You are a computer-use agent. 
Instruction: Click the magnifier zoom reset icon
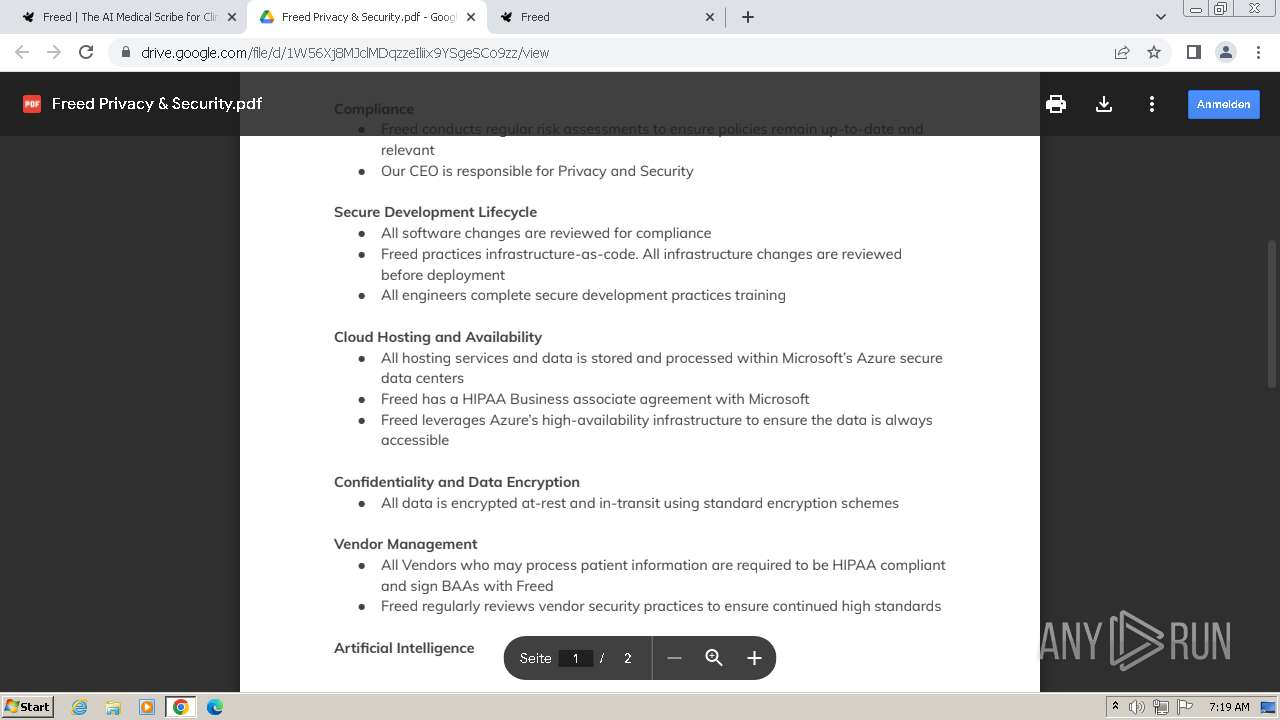point(714,658)
